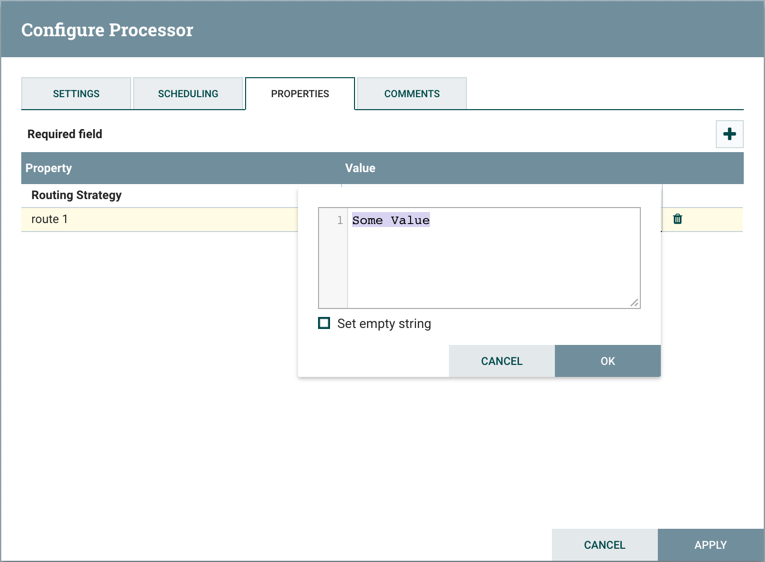Select the Routing Strategy property row
The height and width of the screenshot is (562, 765).
150,195
